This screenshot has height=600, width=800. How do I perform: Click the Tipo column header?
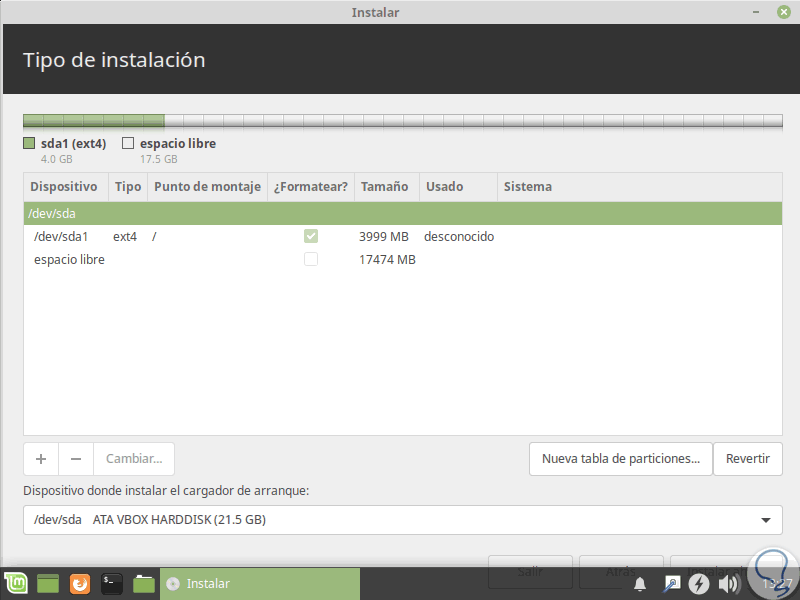(128, 187)
